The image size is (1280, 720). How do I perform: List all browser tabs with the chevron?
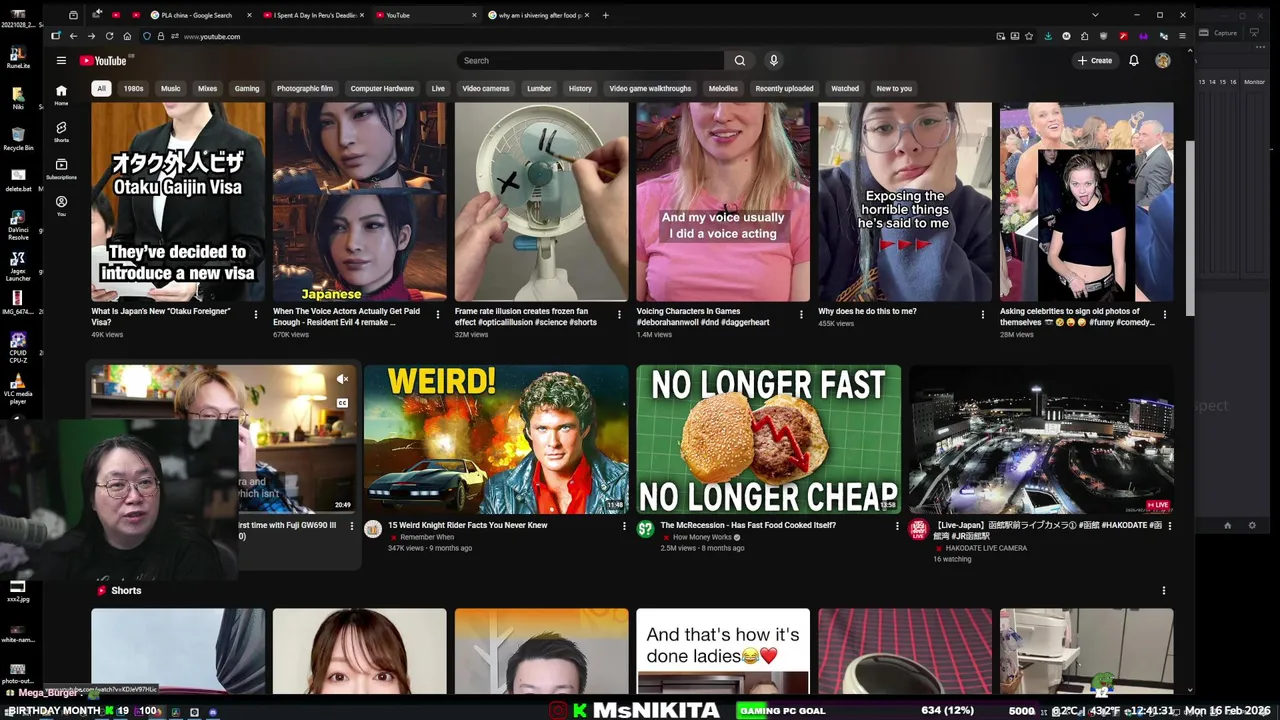pyautogui.click(x=1095, y=15)
